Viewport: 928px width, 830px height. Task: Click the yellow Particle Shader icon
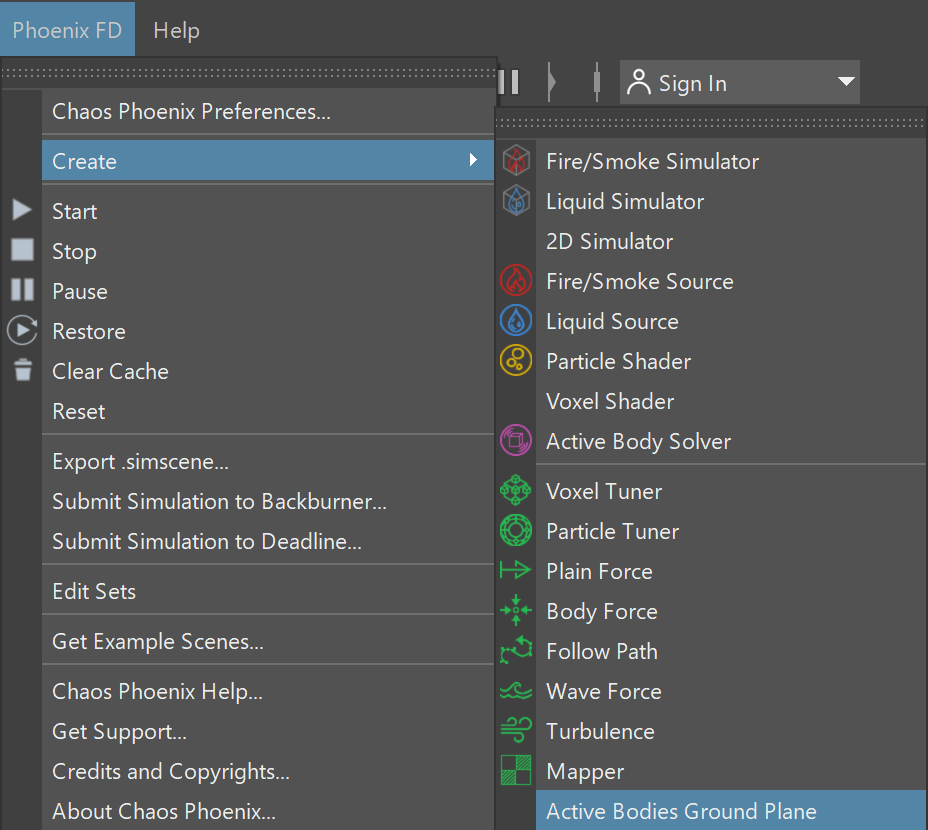point(516,361)
